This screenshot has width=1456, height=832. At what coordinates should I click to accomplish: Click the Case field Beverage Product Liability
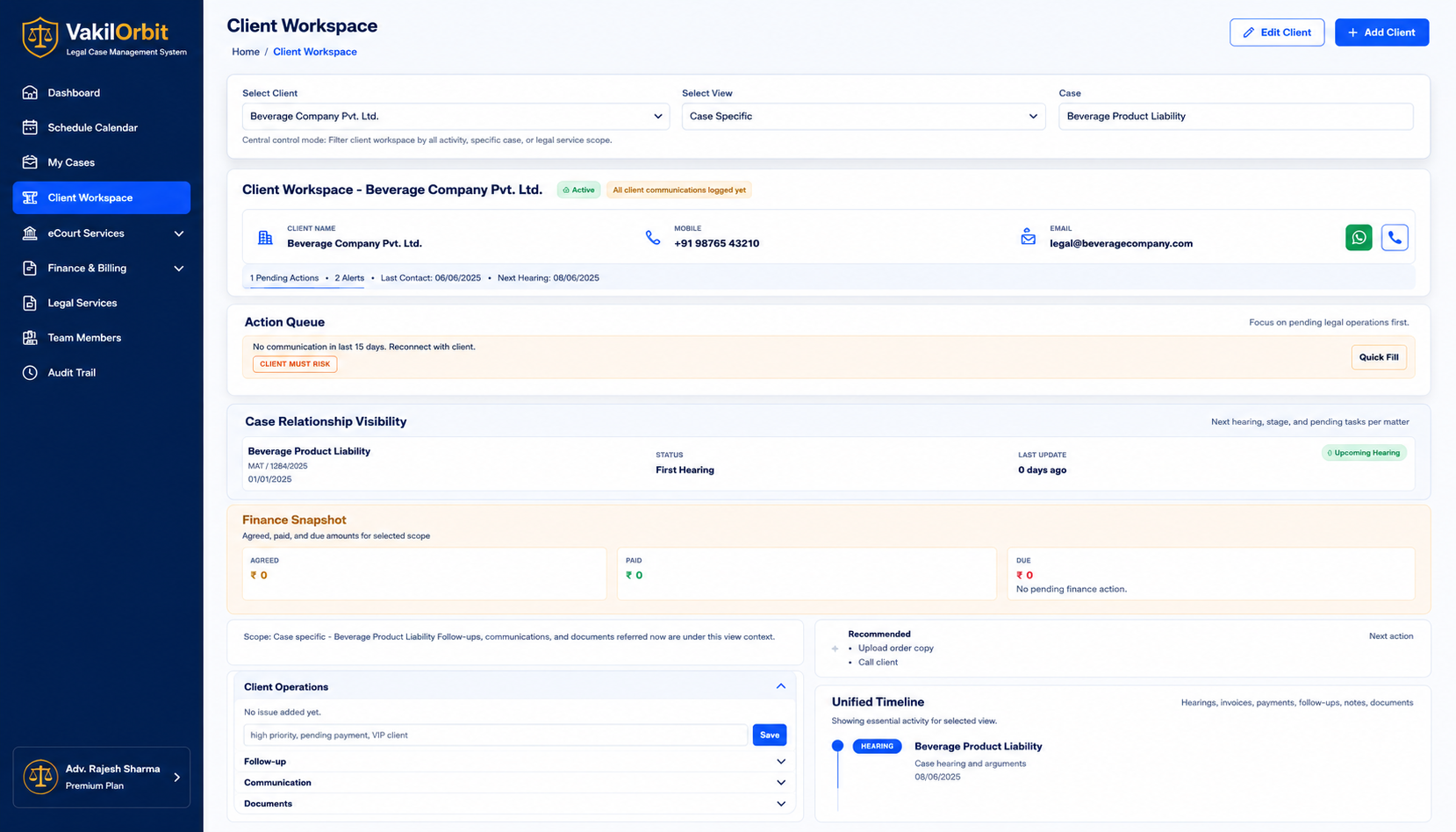point(1236,116)
